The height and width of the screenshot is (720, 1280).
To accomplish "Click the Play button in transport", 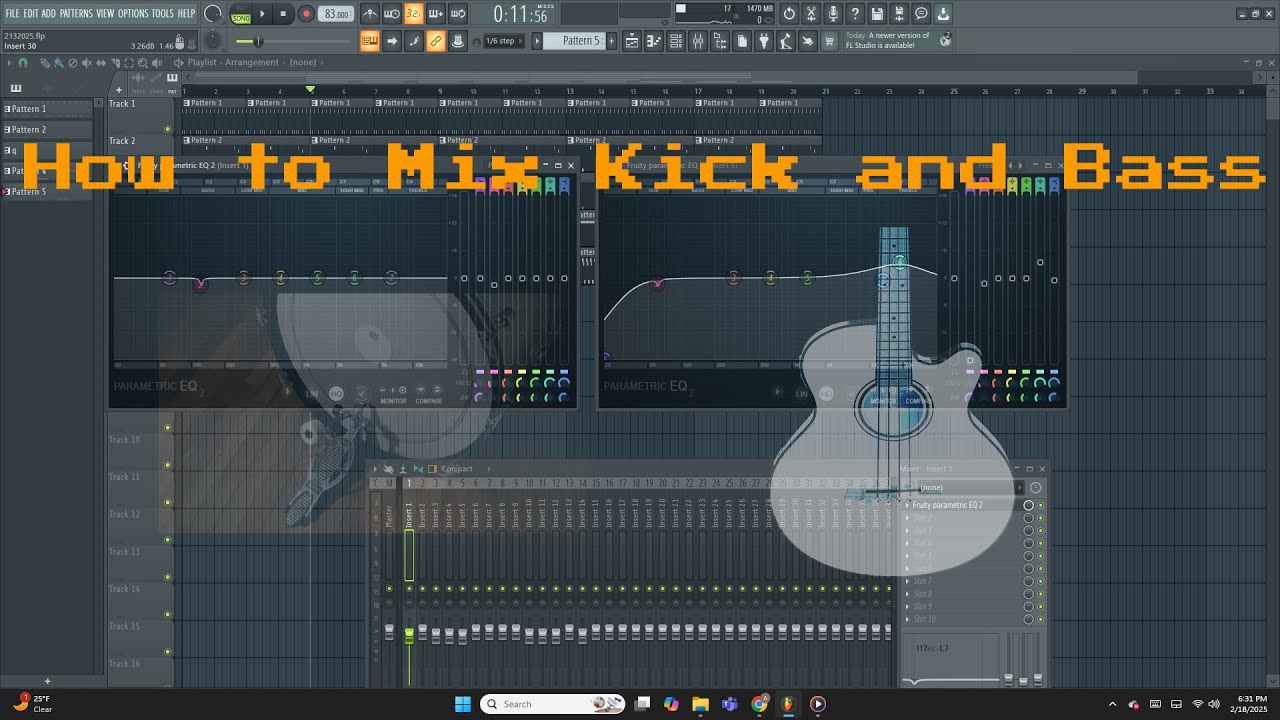I will (263, 14).
